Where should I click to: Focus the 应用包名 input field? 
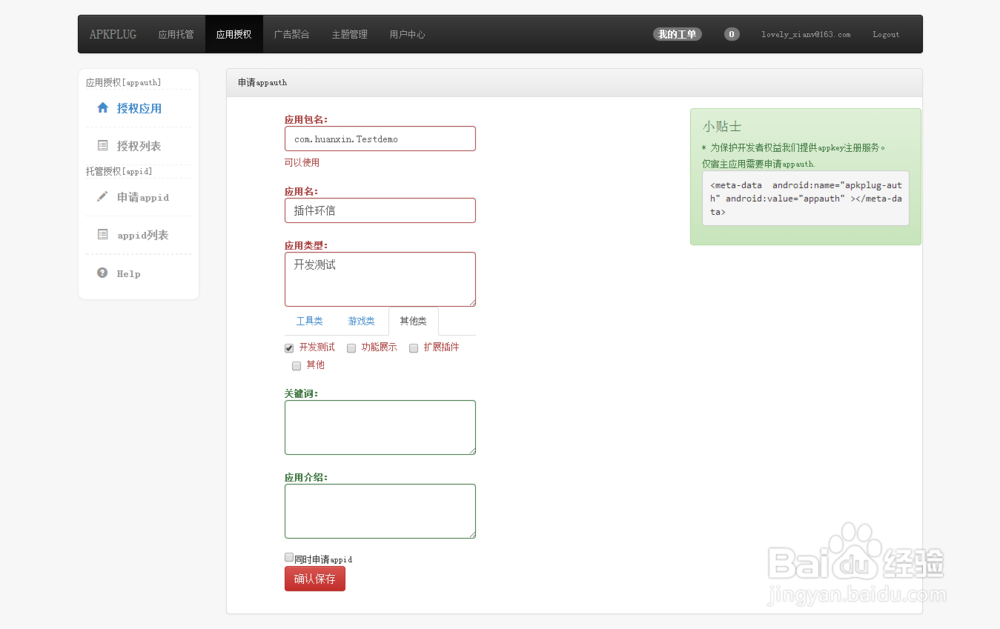coord(380,138)
